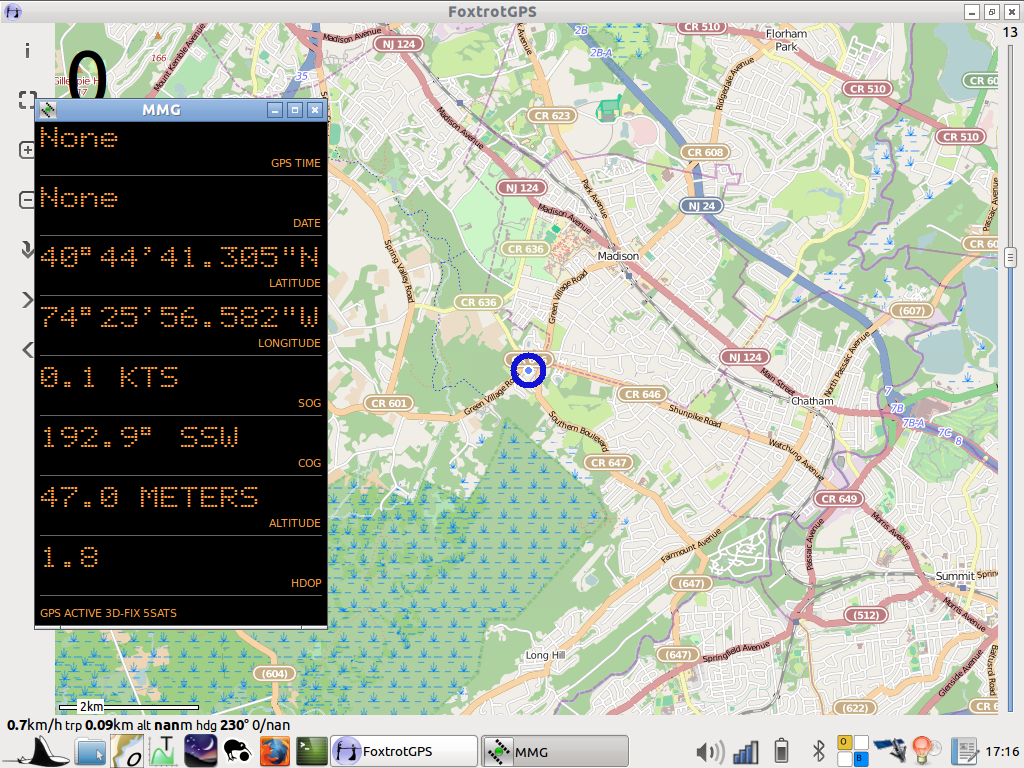Click the blue GPS position marker on map
The width and height of the screenshot is (1024, 768).
tap(528, 370)
